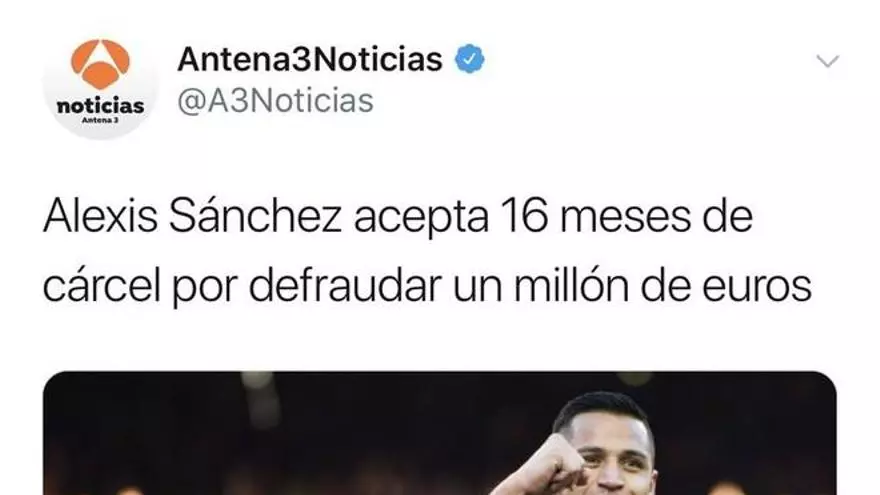Click 'Alexis Sánchez' in the tweet text
The height and width of the screenshot is (495, 880).
[192, 216]
